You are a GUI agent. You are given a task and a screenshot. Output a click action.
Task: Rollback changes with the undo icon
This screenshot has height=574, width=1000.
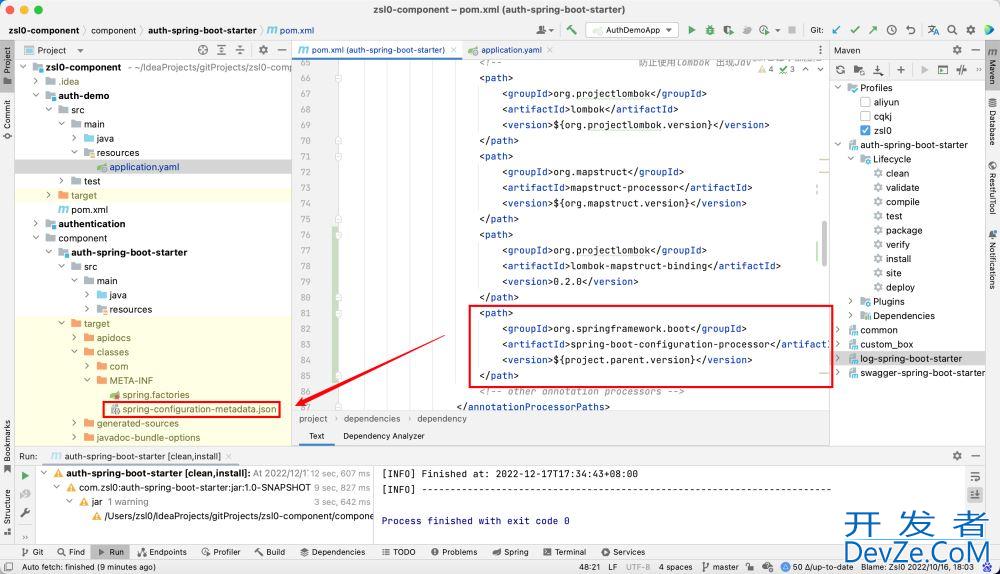click(x=911, y=30)
